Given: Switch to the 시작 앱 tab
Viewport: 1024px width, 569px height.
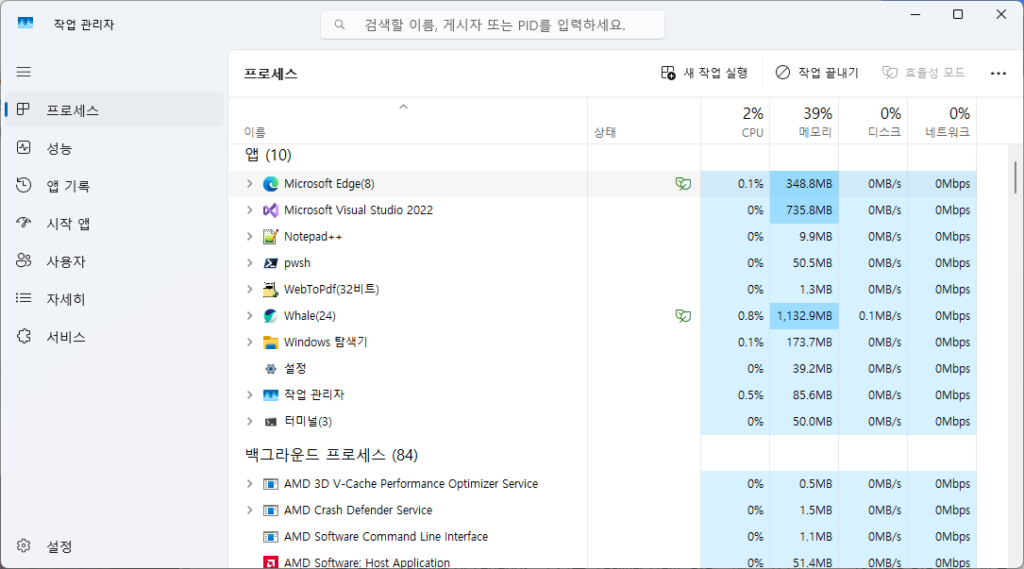Looking at the screenshot, I should 115,223.
